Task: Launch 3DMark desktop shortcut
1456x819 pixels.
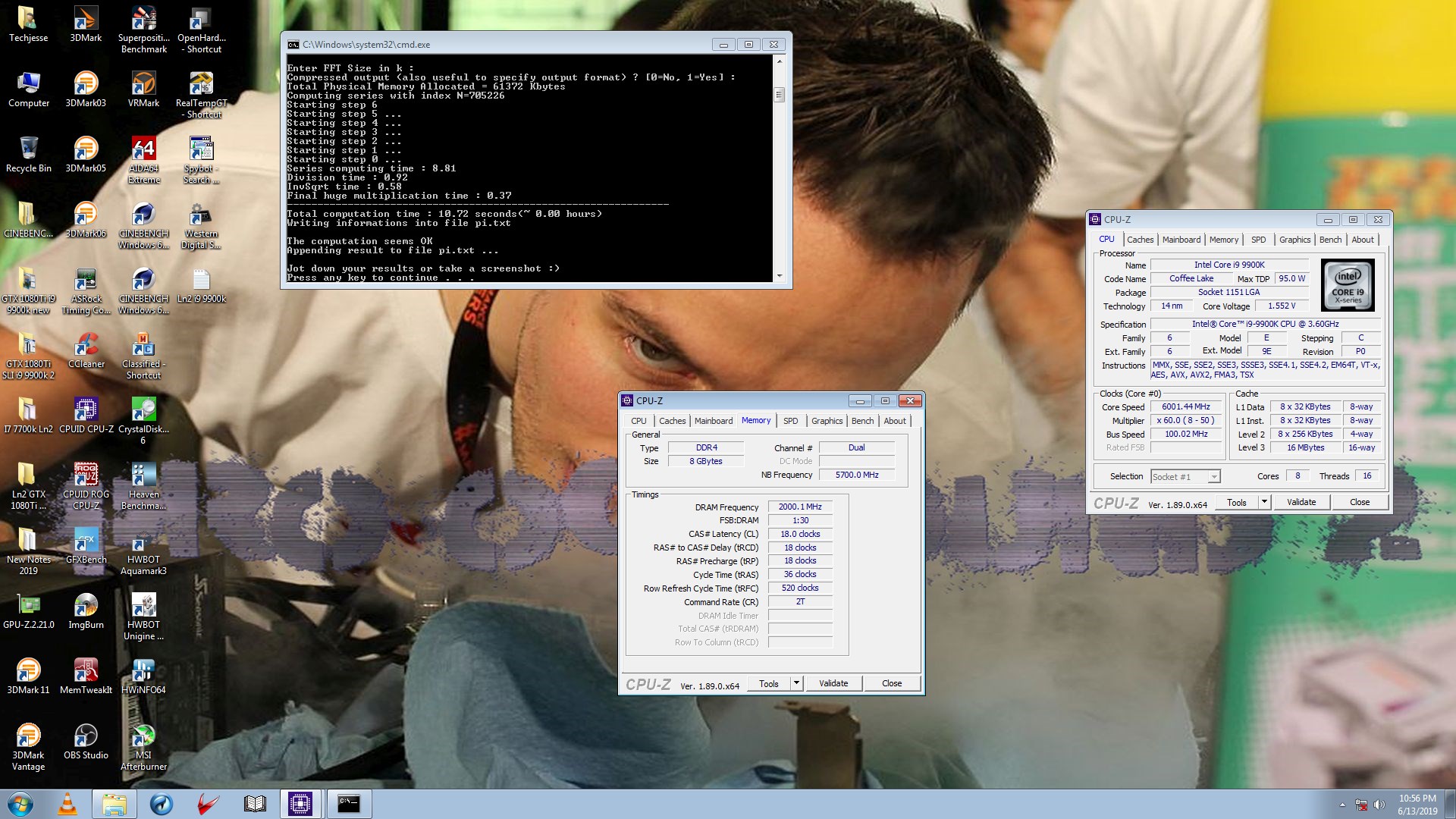Action: coord(86,24)
